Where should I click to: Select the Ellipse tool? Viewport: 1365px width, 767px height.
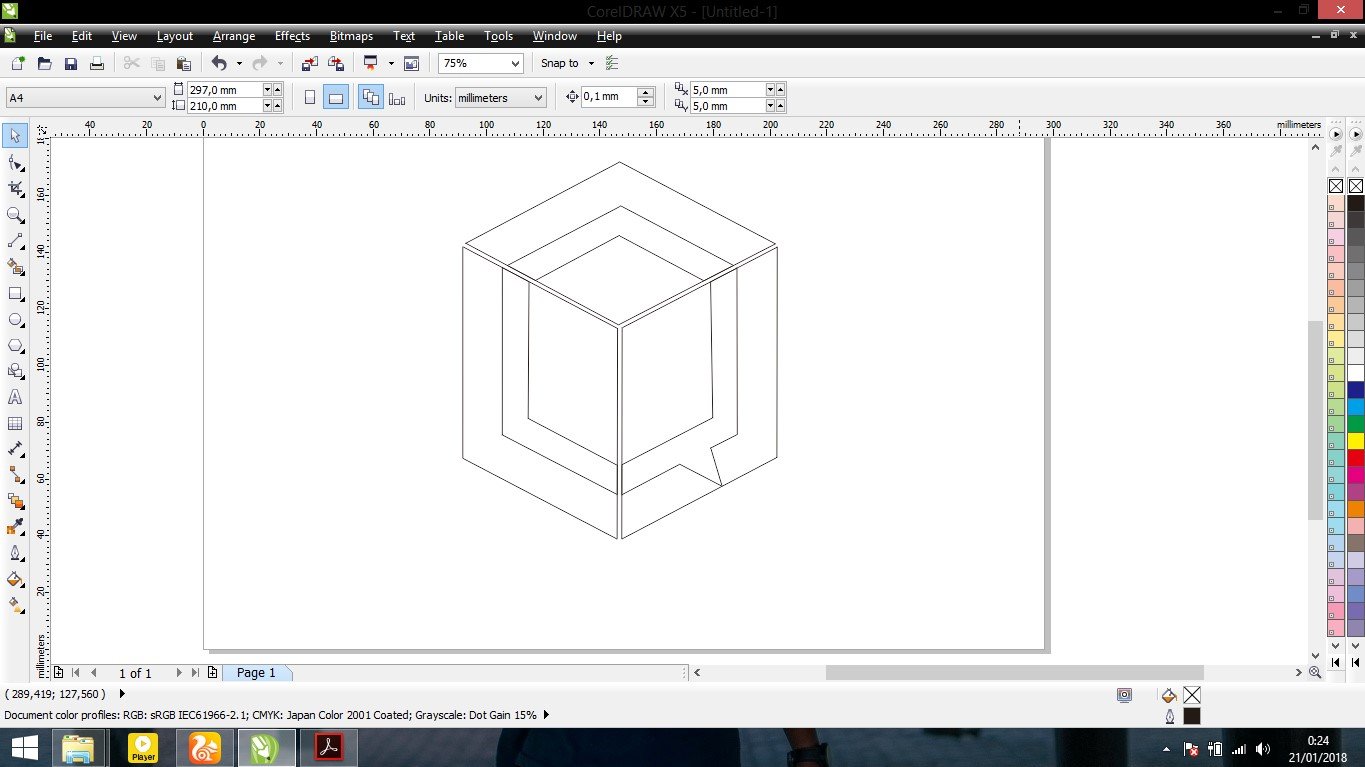click(16, 320)
